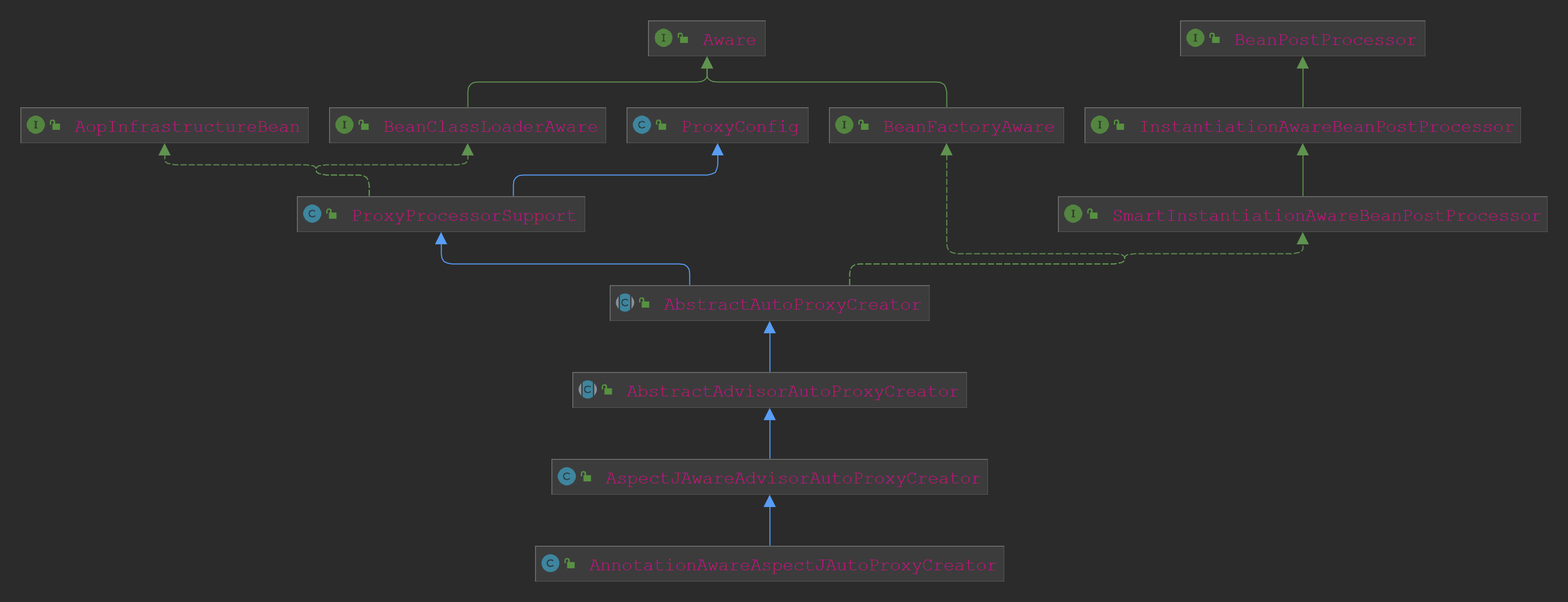Click the interface icon beside Aware

tap(663, 38)
